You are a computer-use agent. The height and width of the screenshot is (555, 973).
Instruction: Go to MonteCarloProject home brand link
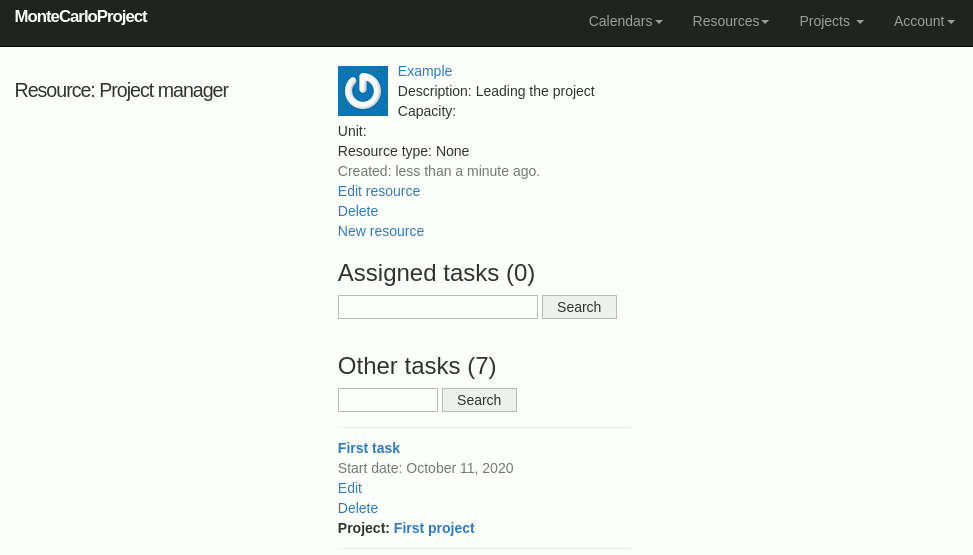[x=81, y=17]
